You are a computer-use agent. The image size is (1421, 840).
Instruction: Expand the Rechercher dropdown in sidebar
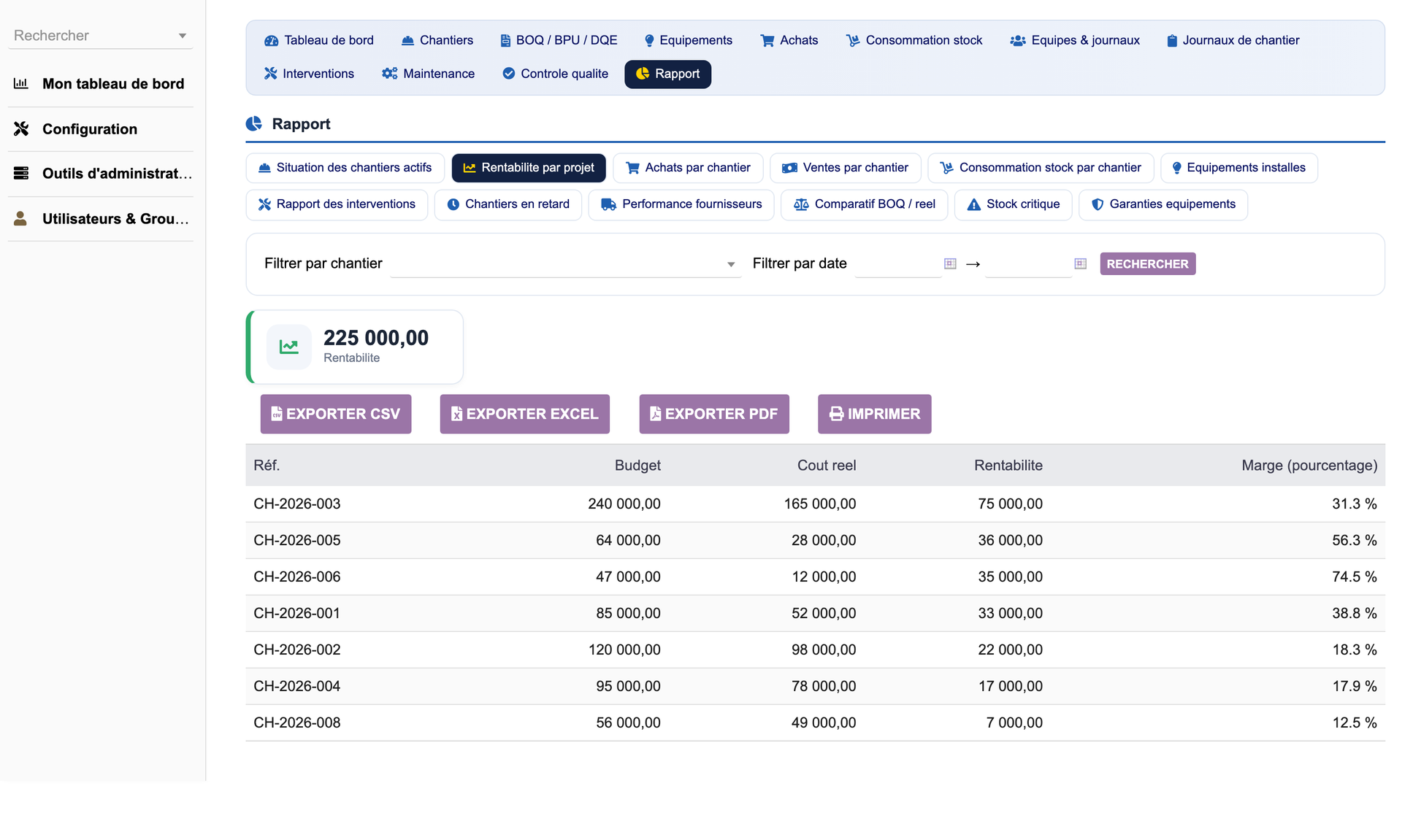[183, 36]
